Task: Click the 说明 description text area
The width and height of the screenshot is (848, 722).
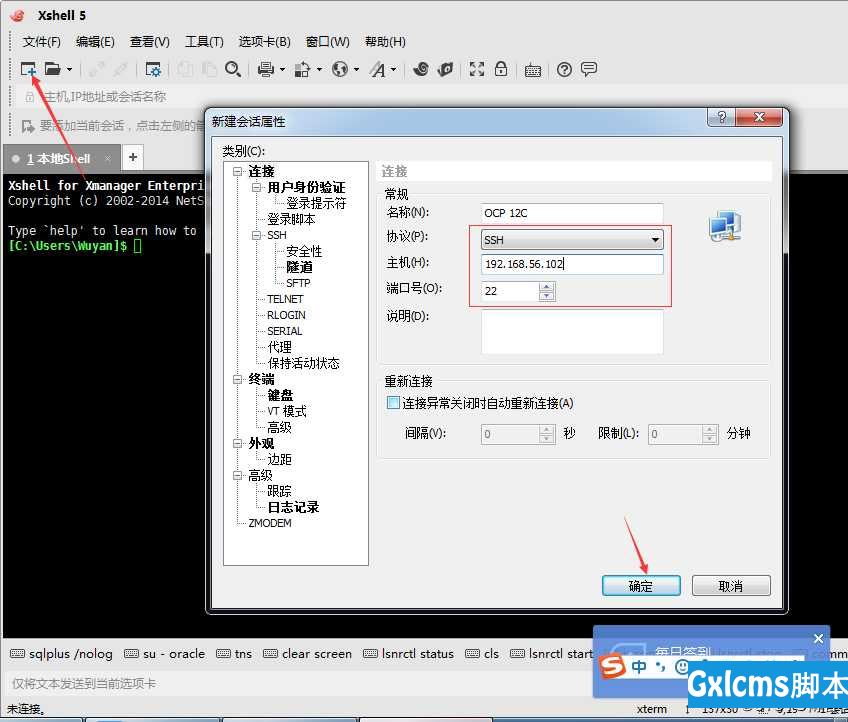Action: [572, 332]
